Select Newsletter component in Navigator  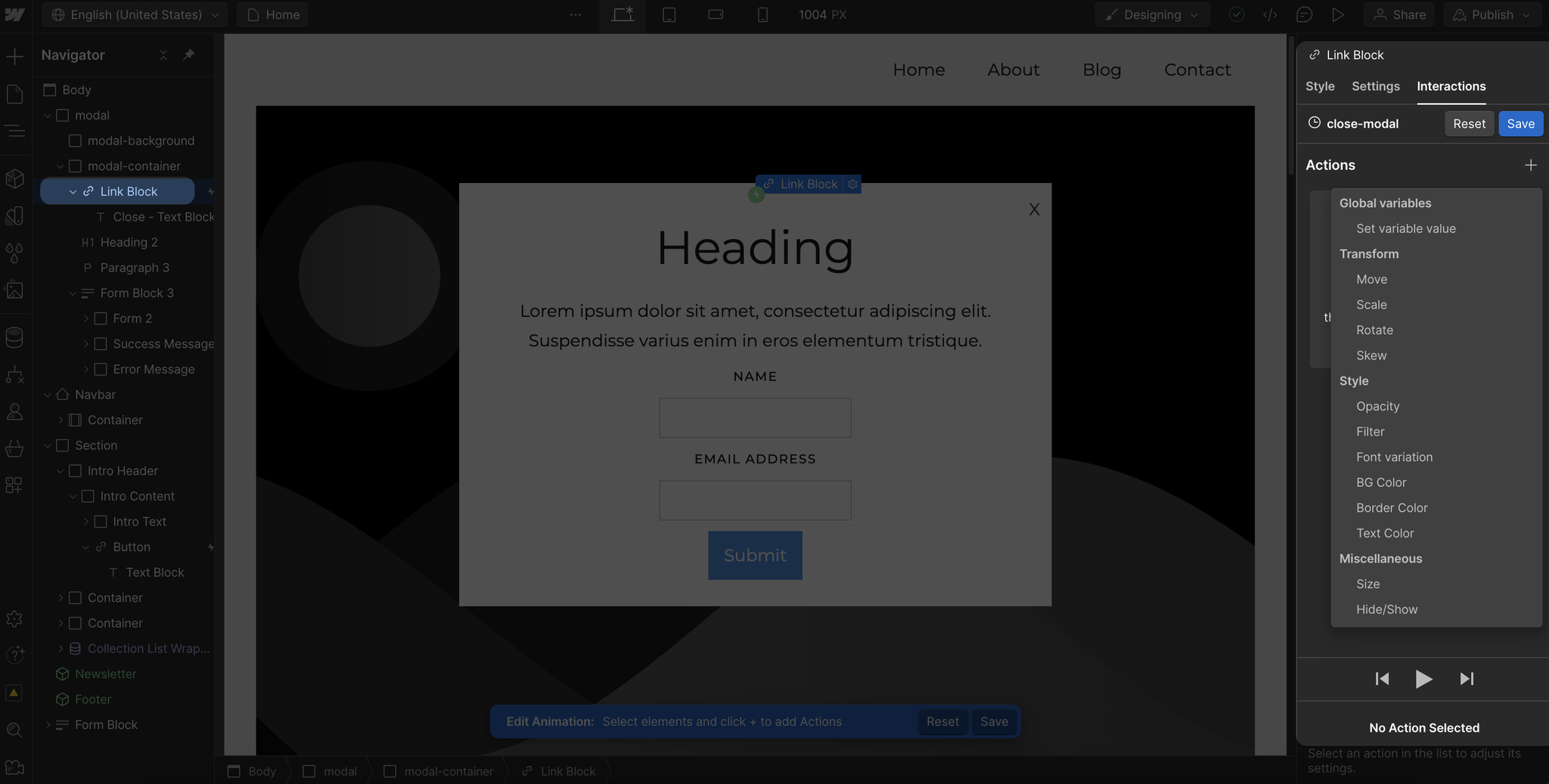[105, 674]
